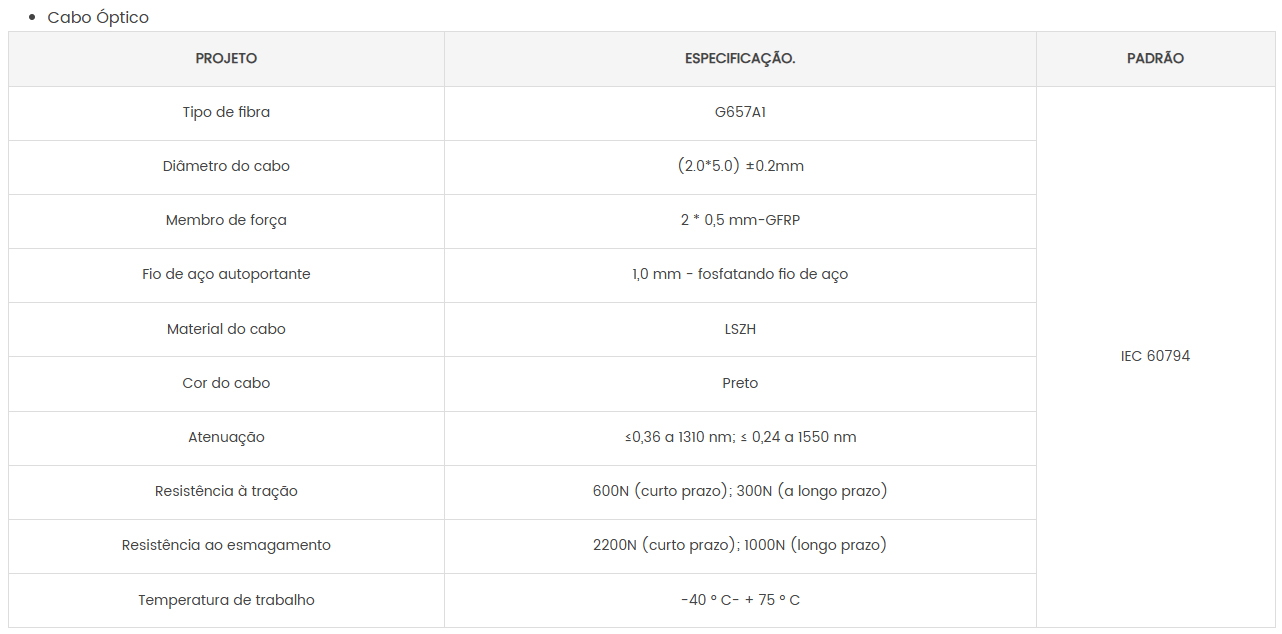
Task: Click "Fio de aço autoportante" row label
Action: [x=226, y=275]
